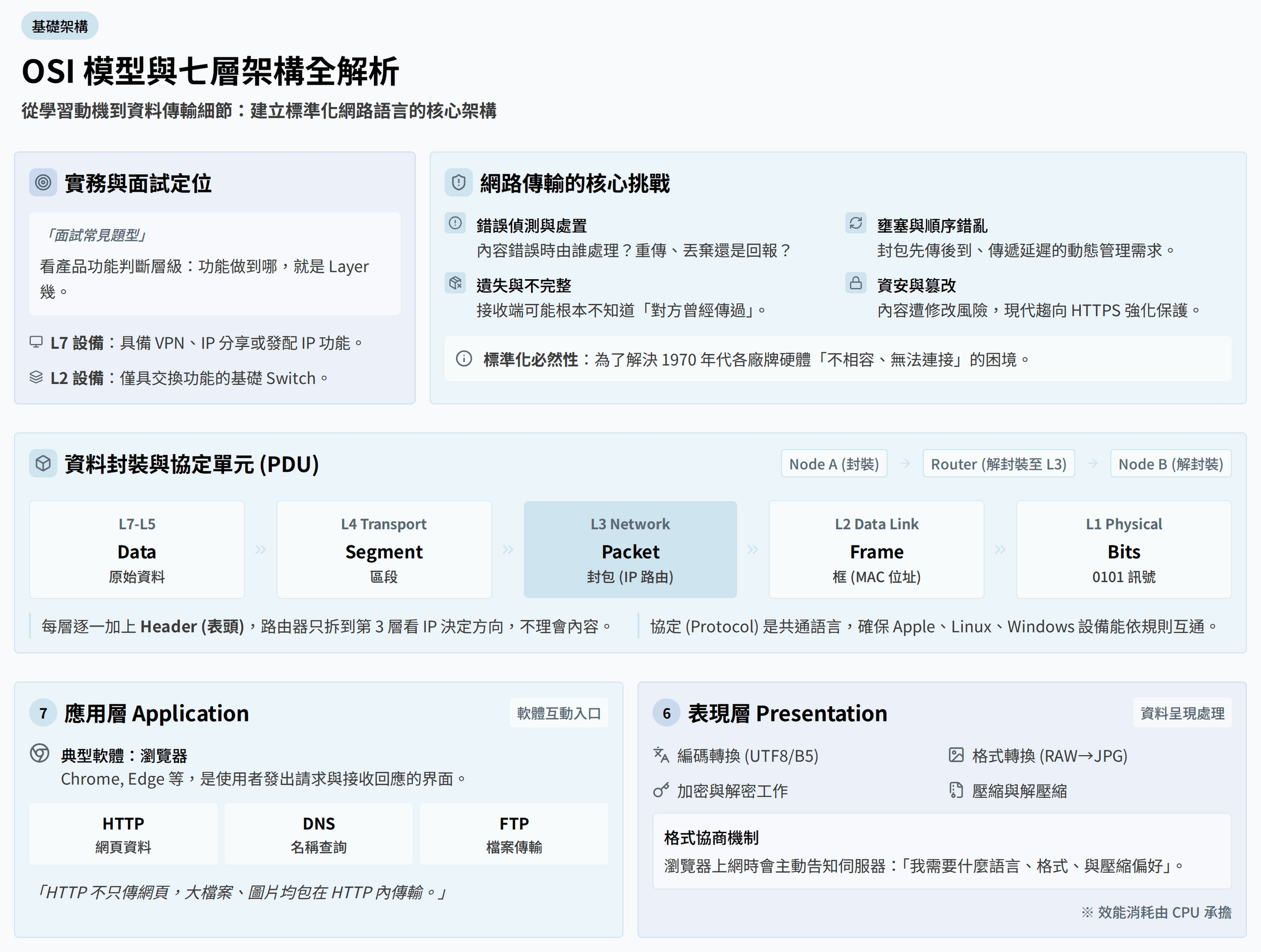Viewport: 1261px width, 952px height.
Task: Click the package-off icon beside 遺失與不完整
Action: (x=455, y=283)
